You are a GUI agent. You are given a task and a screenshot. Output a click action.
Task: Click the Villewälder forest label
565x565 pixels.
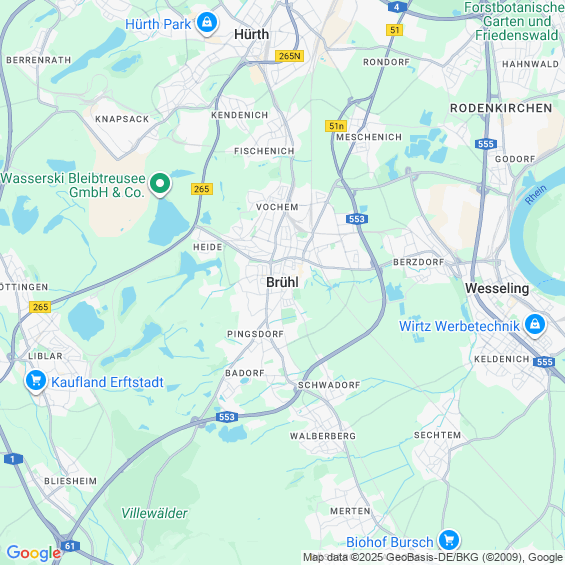coord(154,513)
